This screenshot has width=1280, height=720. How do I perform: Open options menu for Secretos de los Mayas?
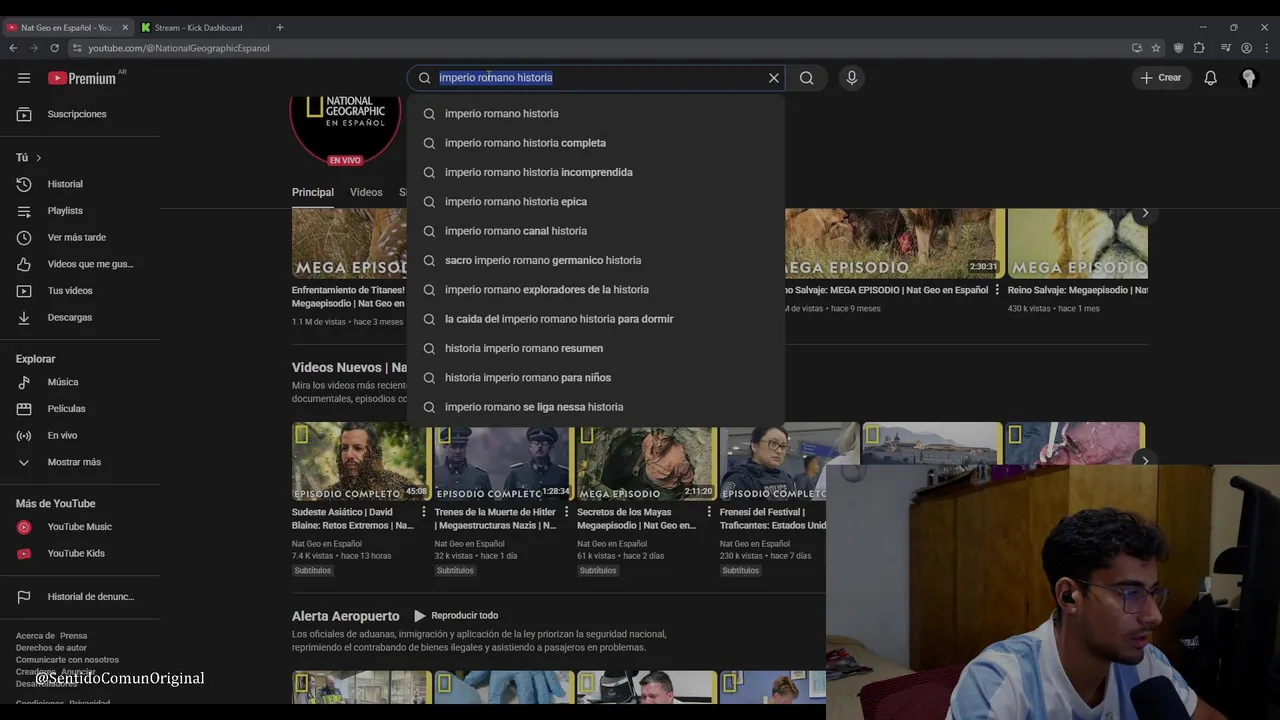tap(709, 512)
